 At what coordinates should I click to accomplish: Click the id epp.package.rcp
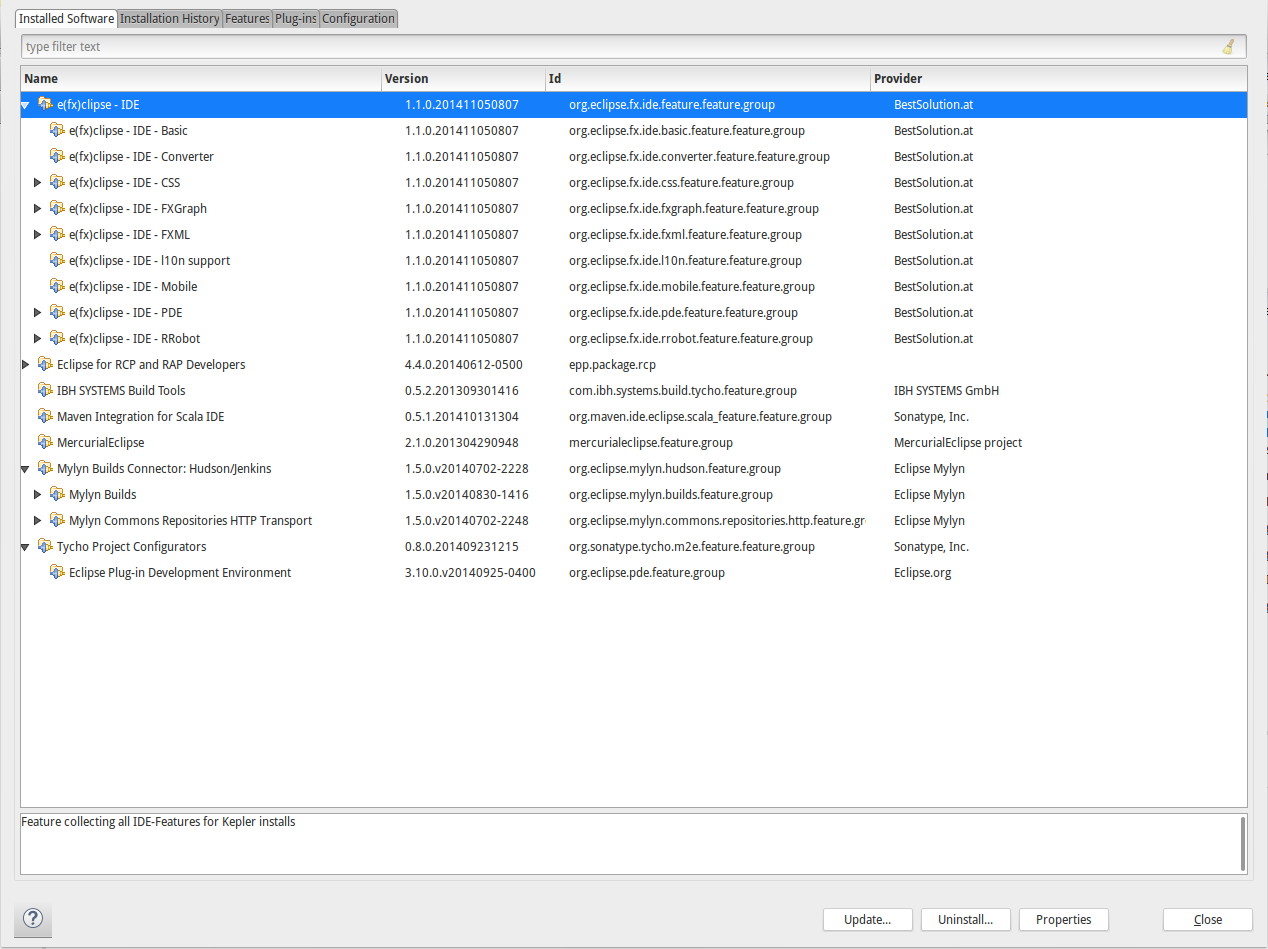click(612, 364)
